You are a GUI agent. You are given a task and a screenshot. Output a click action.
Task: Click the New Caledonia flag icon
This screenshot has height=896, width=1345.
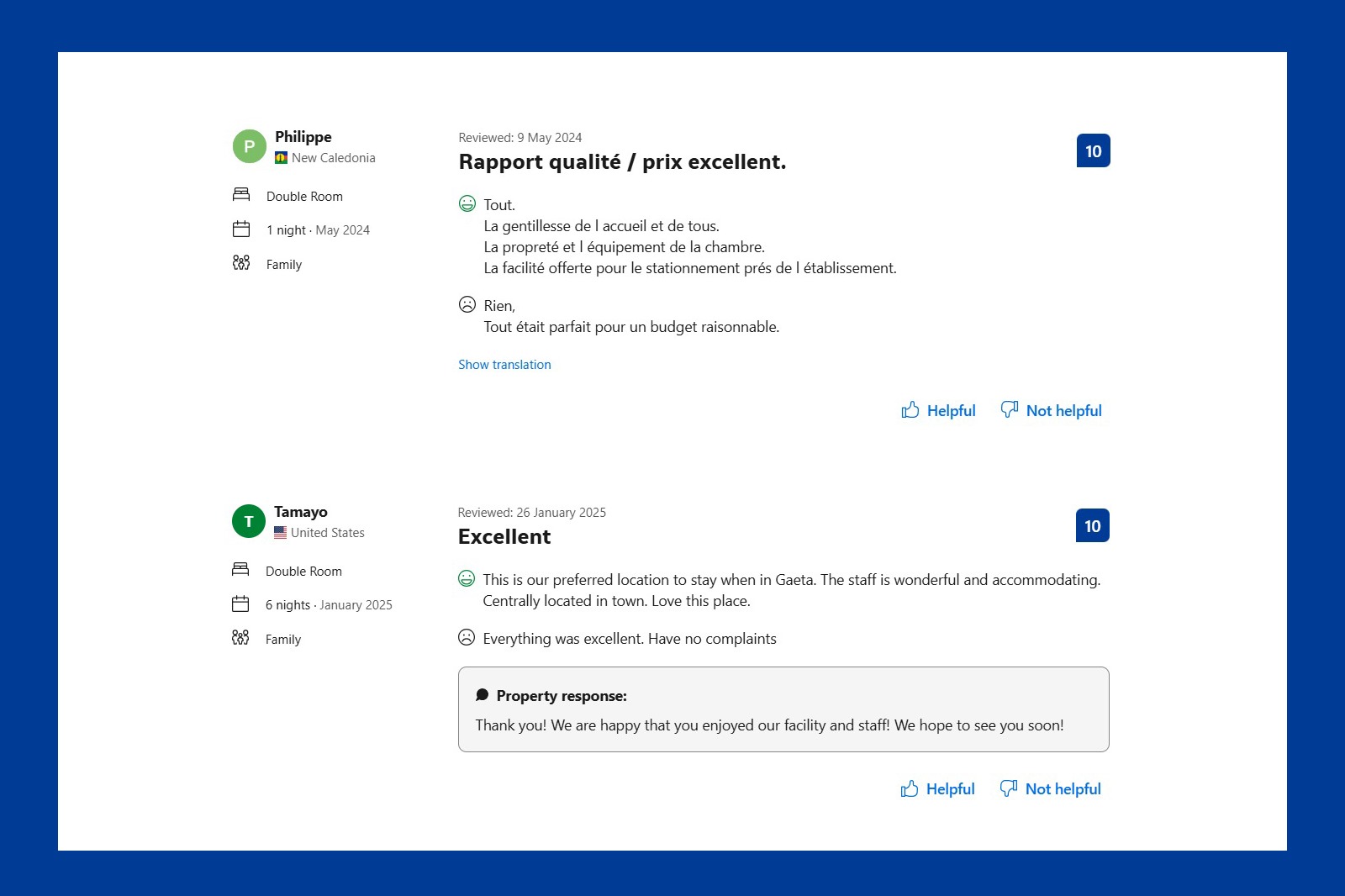(281, 158)
